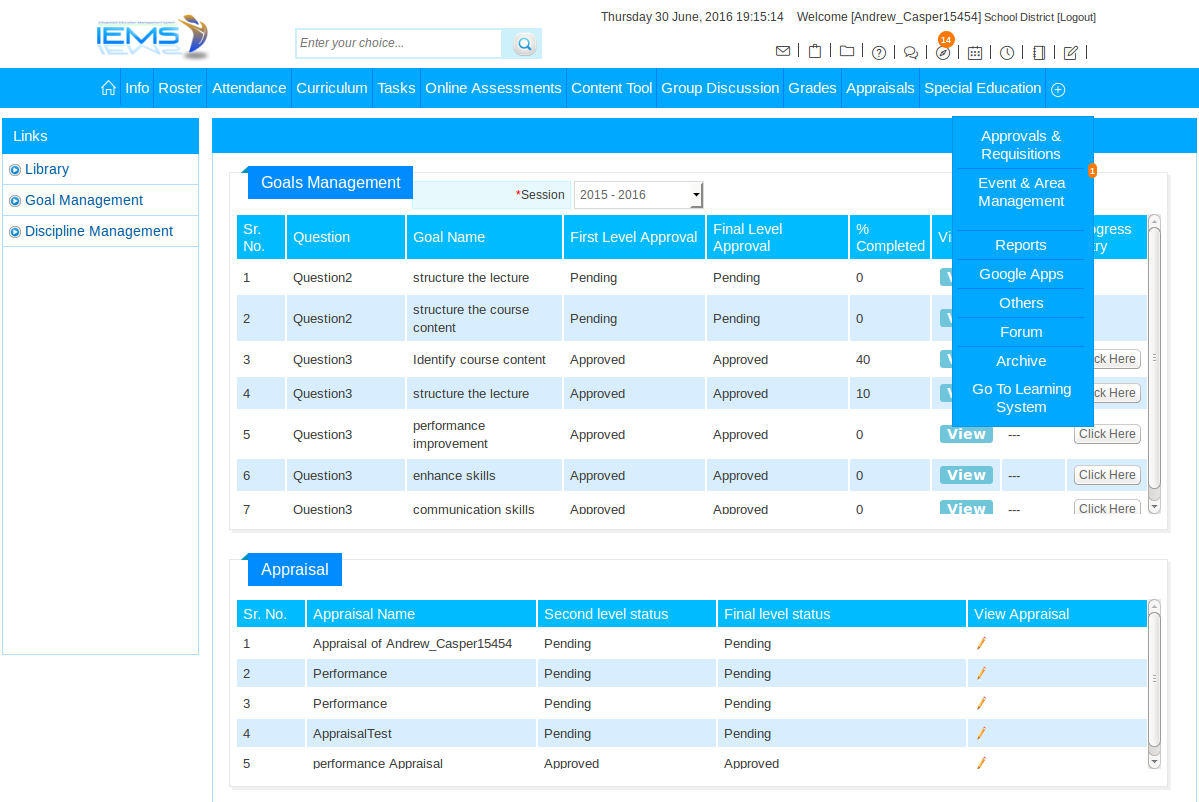
Task: Click 'Identify course content' goal name cell
Action: click(x=479, y=359)
